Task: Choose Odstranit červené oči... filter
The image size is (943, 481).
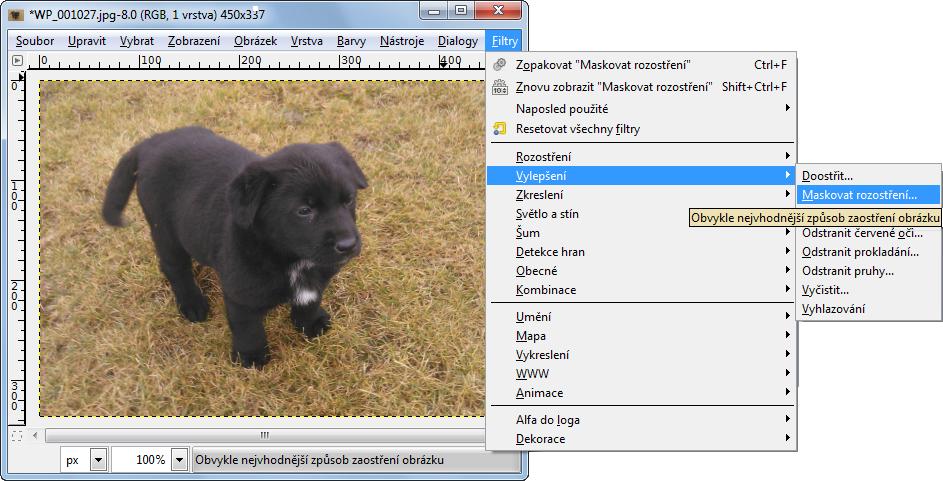Action: coord(868,233)
